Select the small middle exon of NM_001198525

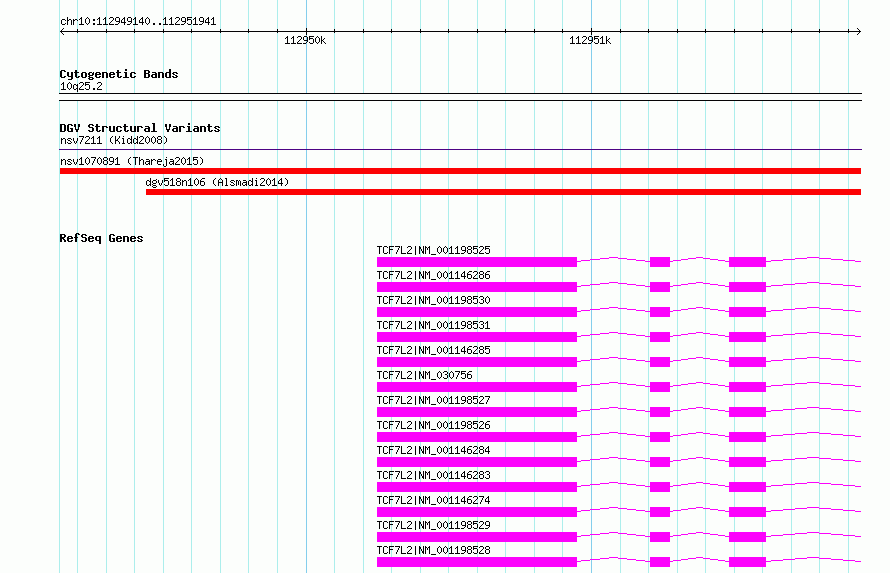(x=660, y=262)
